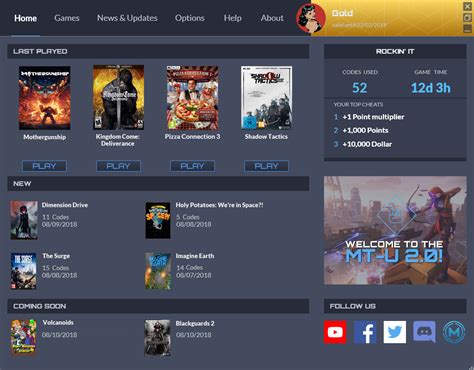This screenshot has width=474, height=370.
Task: Play Mothergunship with its PLAY button
Action: click(x=44, y=166)
